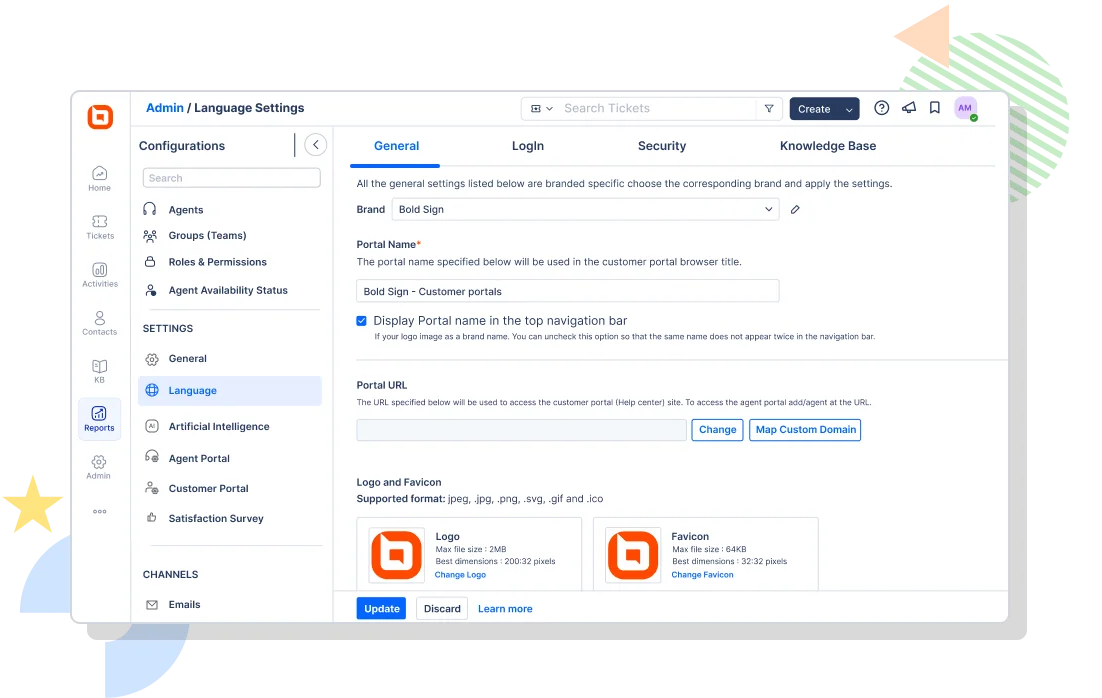
Task: Open the Tickets sidebar icon
Action: click(100, 227)
